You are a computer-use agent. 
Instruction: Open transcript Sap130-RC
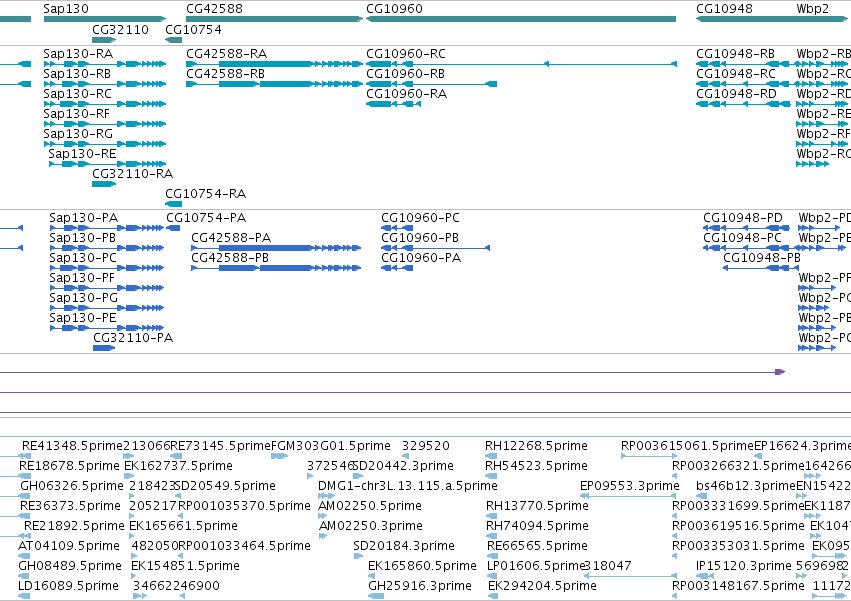click(78, 94)
